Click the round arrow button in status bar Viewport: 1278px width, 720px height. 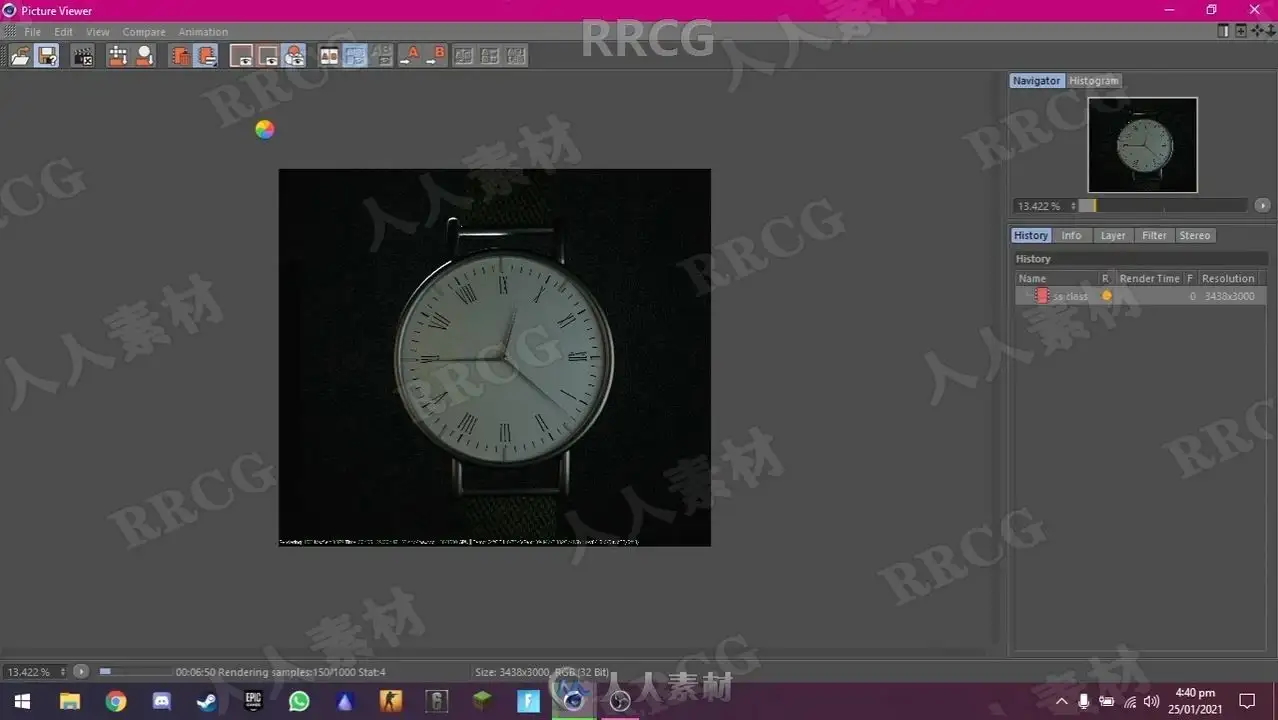[x=82, y=672]
